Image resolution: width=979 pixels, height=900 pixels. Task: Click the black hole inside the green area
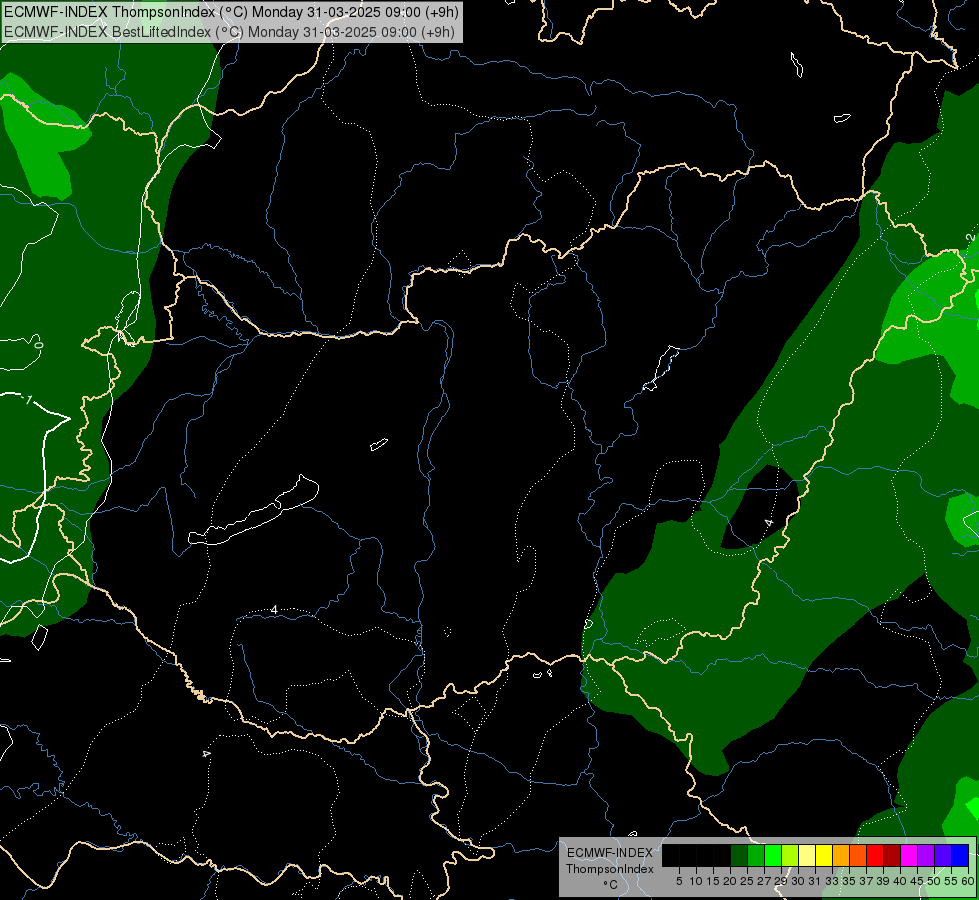[x=760, y=507]
